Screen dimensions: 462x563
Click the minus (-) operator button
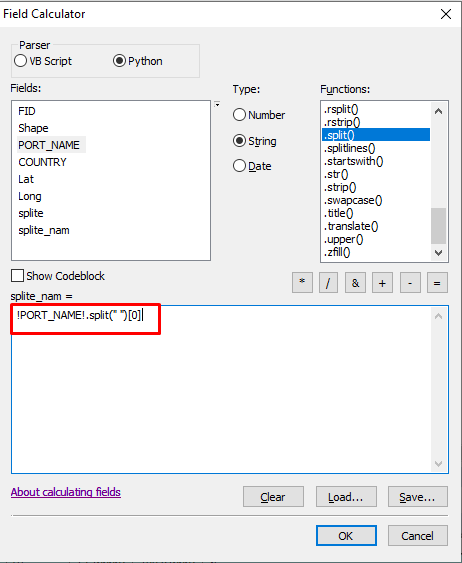click(410, 283)
